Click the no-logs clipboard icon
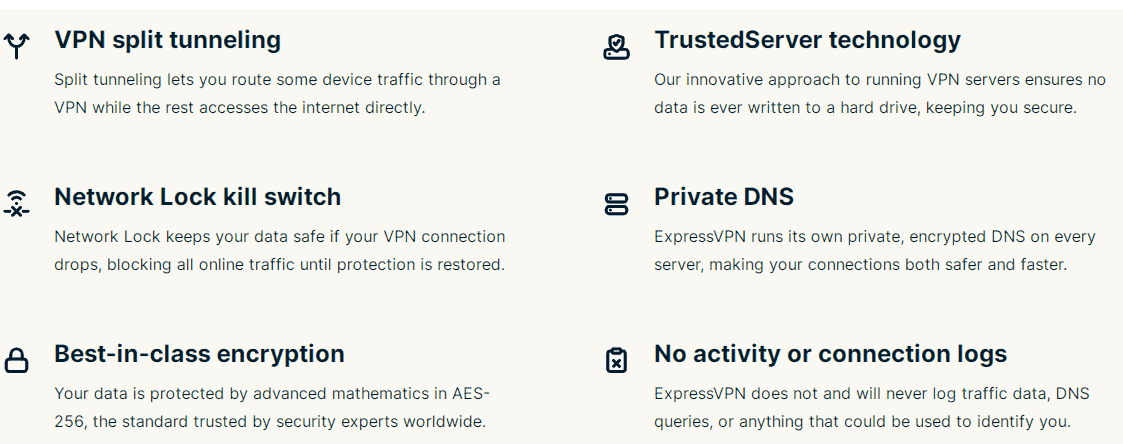Screen dimensions: 1123x444 tap(616, 360)
